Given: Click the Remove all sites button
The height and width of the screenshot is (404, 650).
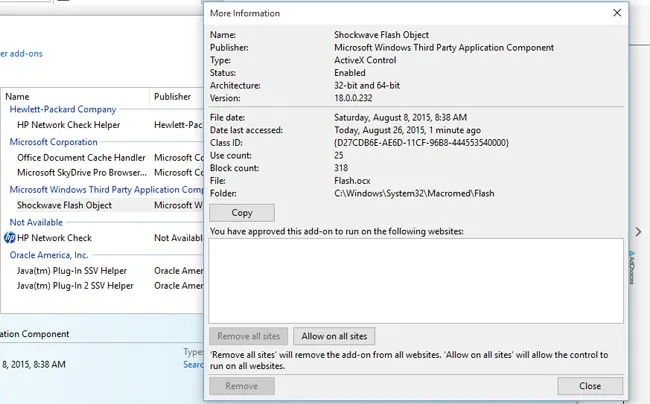Looking at the screenshot, I should (x=250, y=336).
